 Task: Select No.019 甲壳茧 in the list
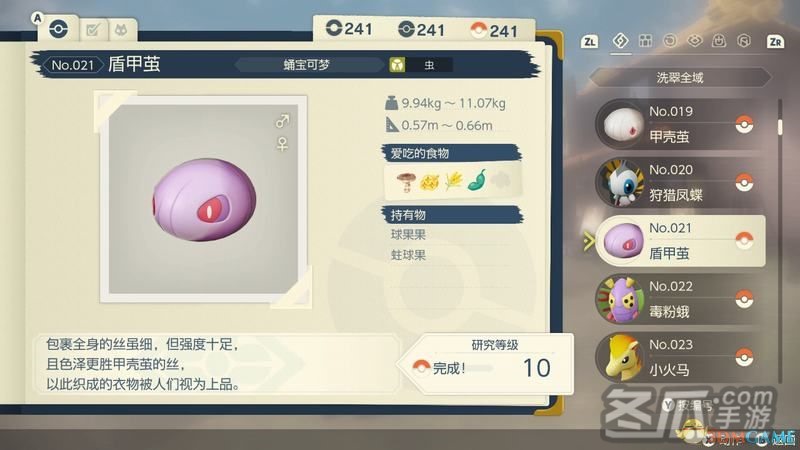[680, 124]
